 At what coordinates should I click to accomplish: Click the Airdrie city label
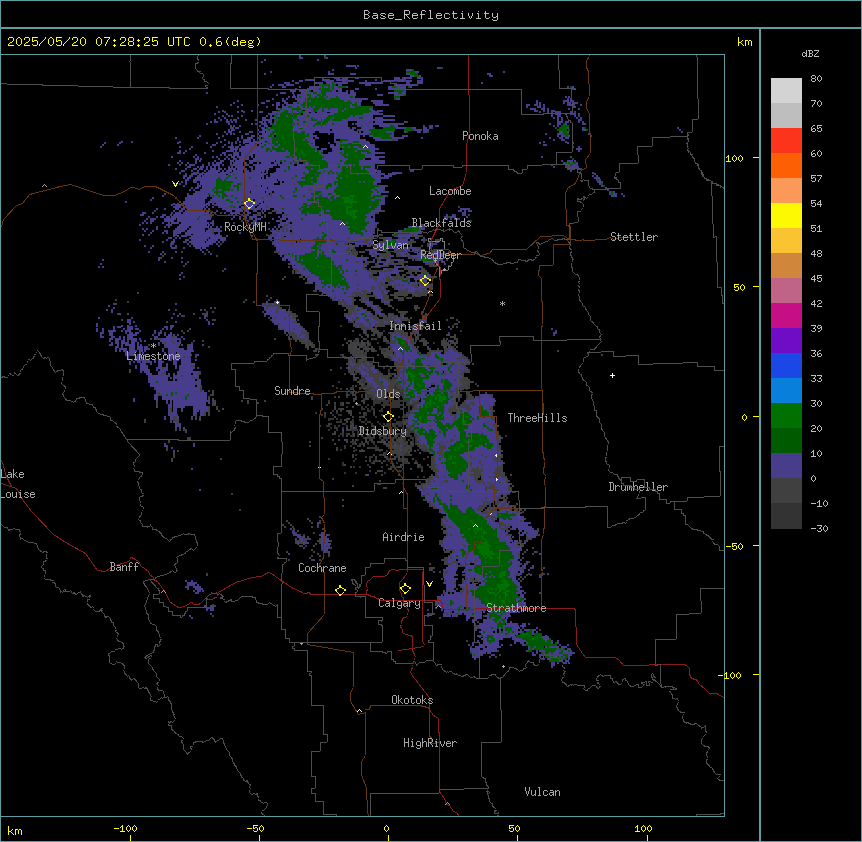click(x=404, y=537)
